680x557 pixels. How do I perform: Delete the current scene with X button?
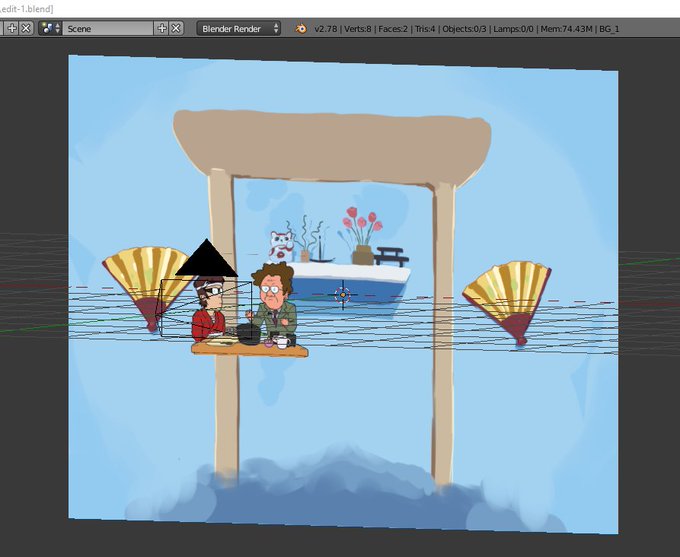pyautogui.click(x=176, y=29)
